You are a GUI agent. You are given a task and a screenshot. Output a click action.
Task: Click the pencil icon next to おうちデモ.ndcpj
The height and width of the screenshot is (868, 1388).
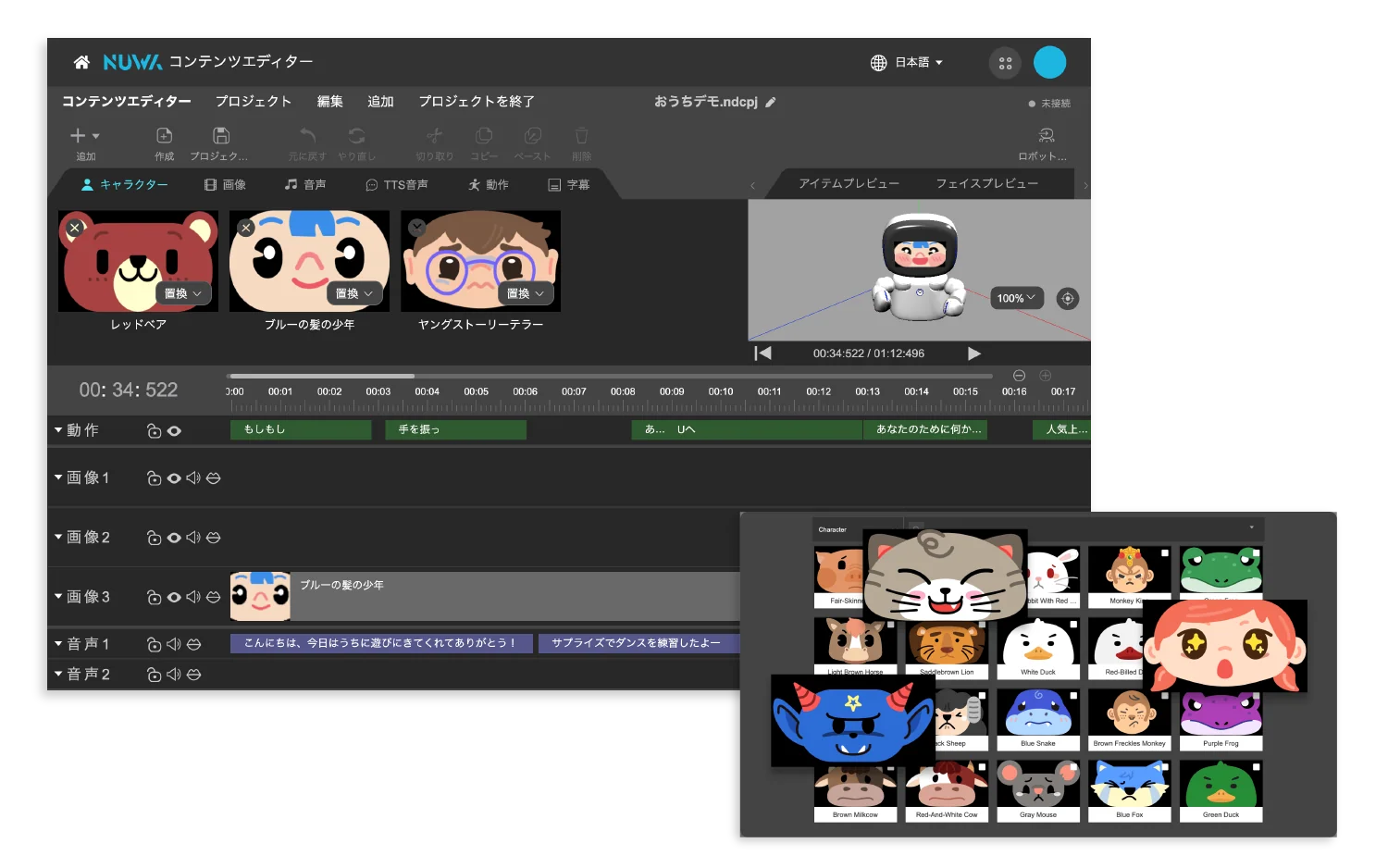771,103
